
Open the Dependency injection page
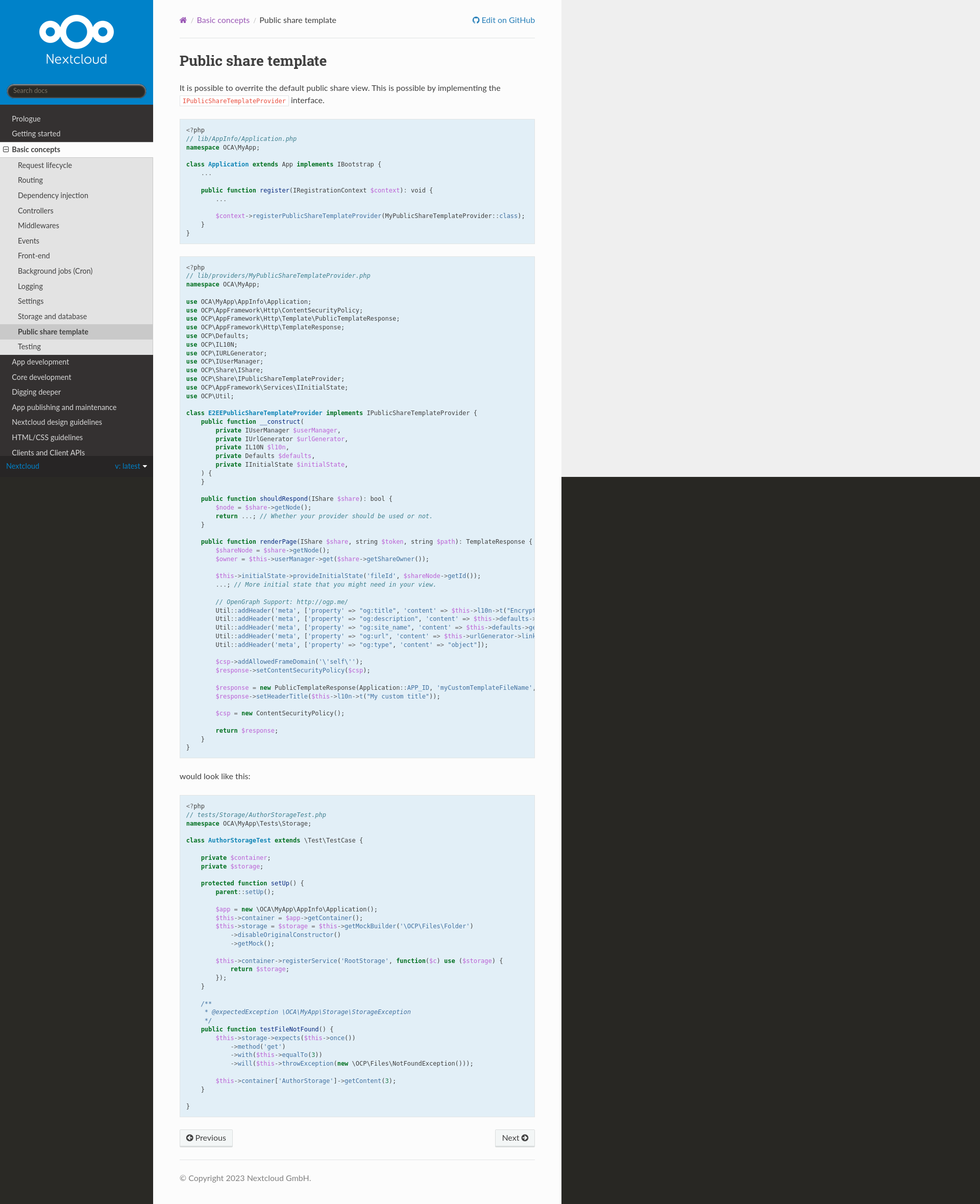(x=53, y=196)
